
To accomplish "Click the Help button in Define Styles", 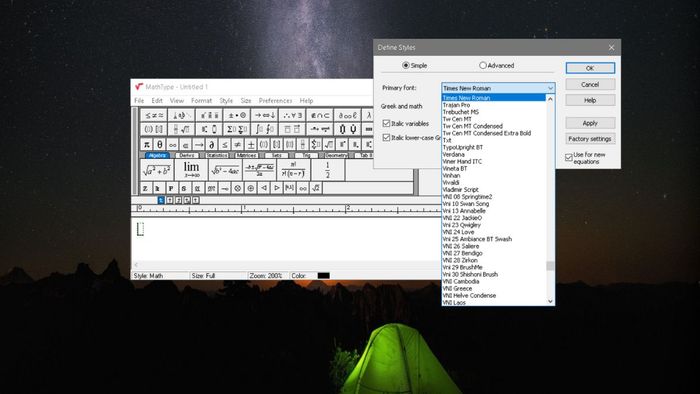I will [590, 100].
